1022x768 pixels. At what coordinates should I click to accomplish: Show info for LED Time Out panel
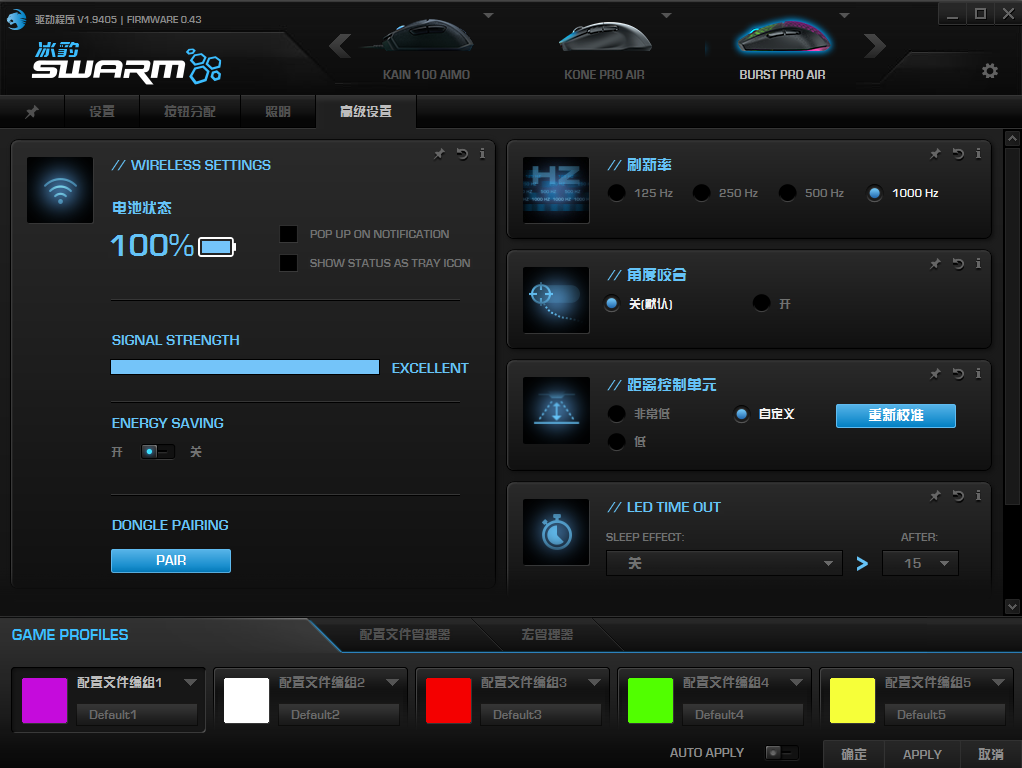point(978,496)
